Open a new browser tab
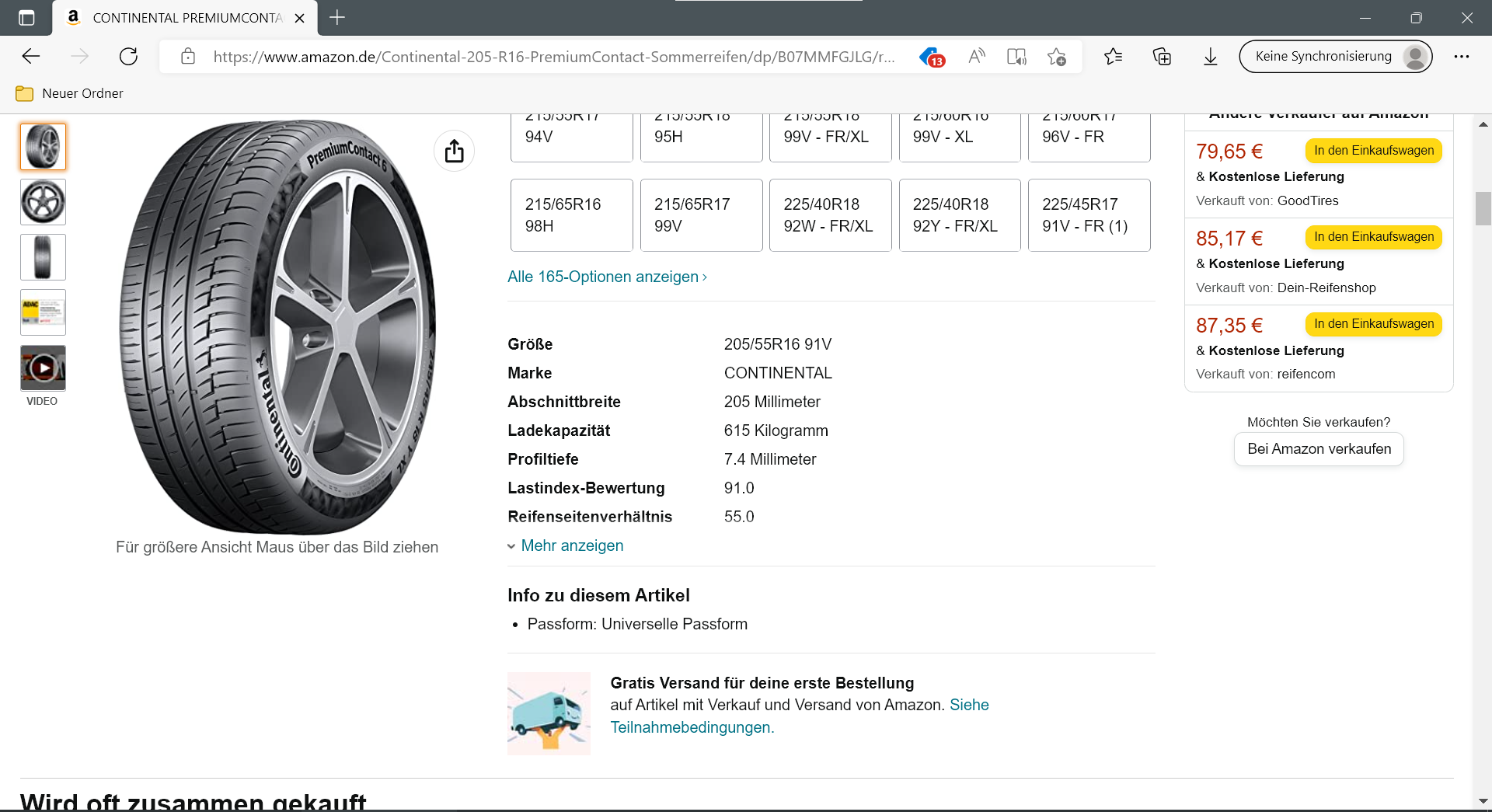Screen dimensions: 1492x812 337,17
